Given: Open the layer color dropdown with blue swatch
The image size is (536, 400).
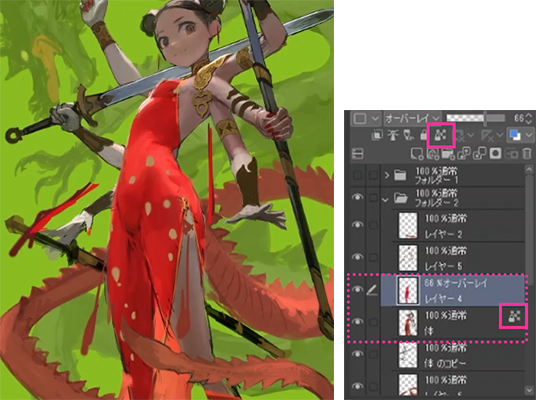Looking at the screenshot, I should [x=520, y=135].
